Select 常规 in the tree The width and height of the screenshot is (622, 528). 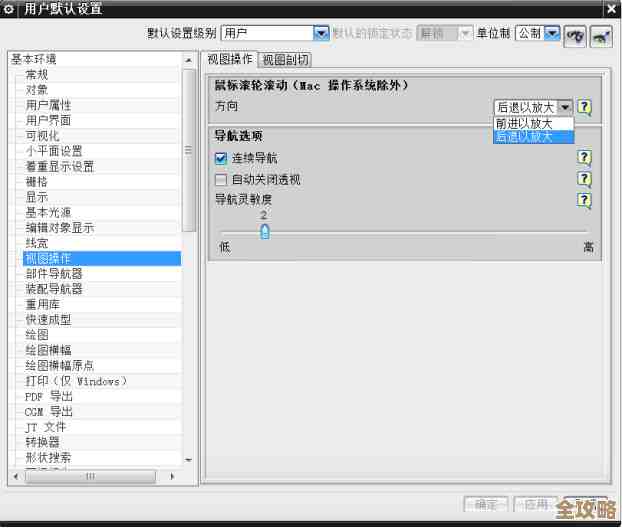[36, 75]
